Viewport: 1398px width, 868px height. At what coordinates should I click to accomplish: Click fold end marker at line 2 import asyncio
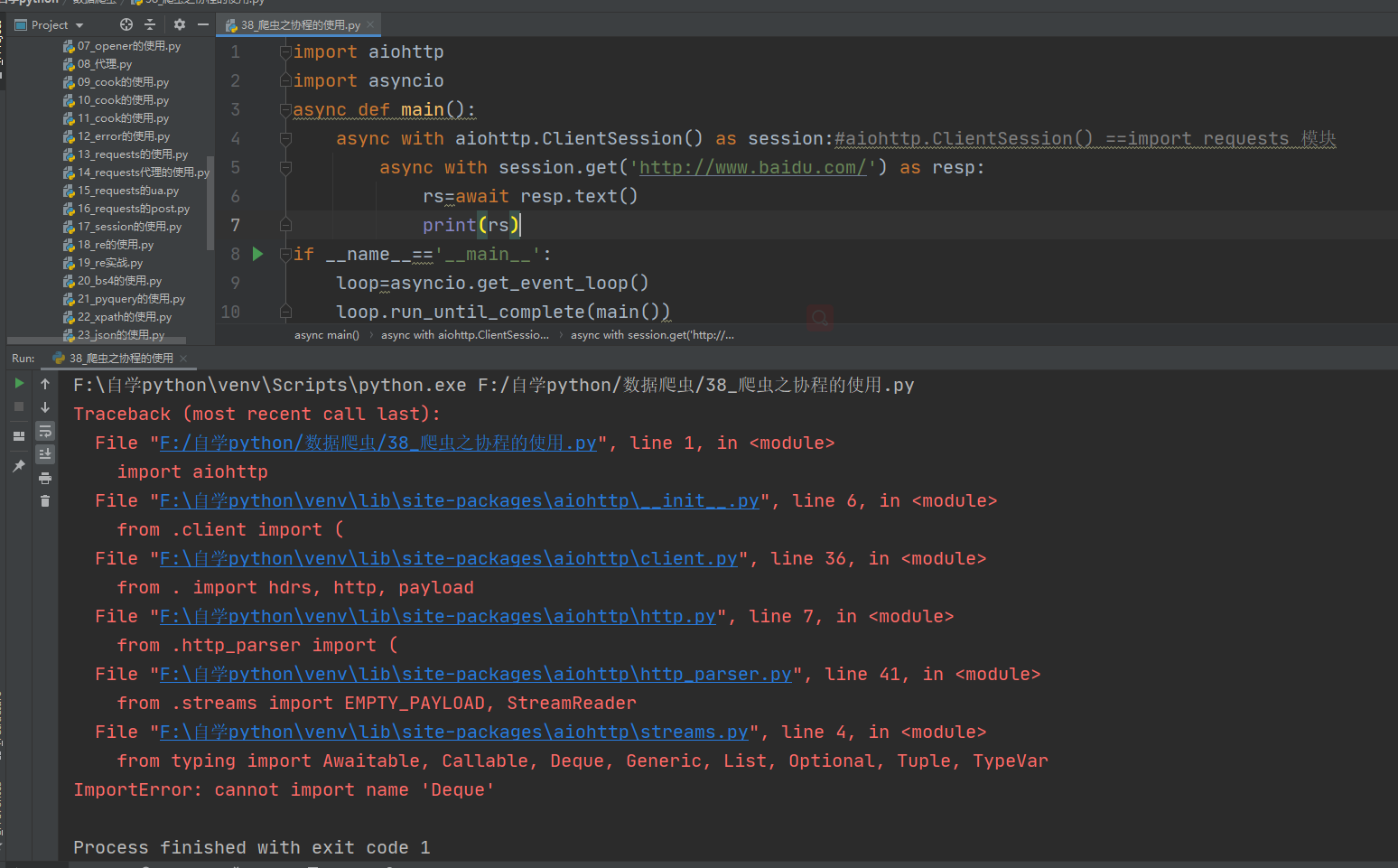pyautogui.click(x=285, y=81)
